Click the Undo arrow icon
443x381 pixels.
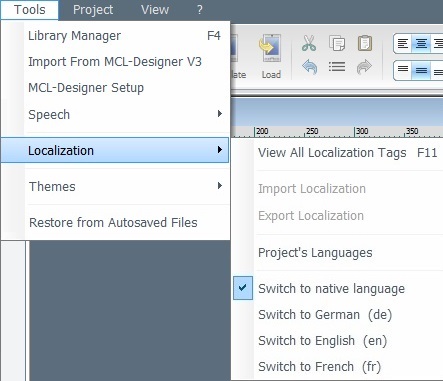(x=309, y=67)
